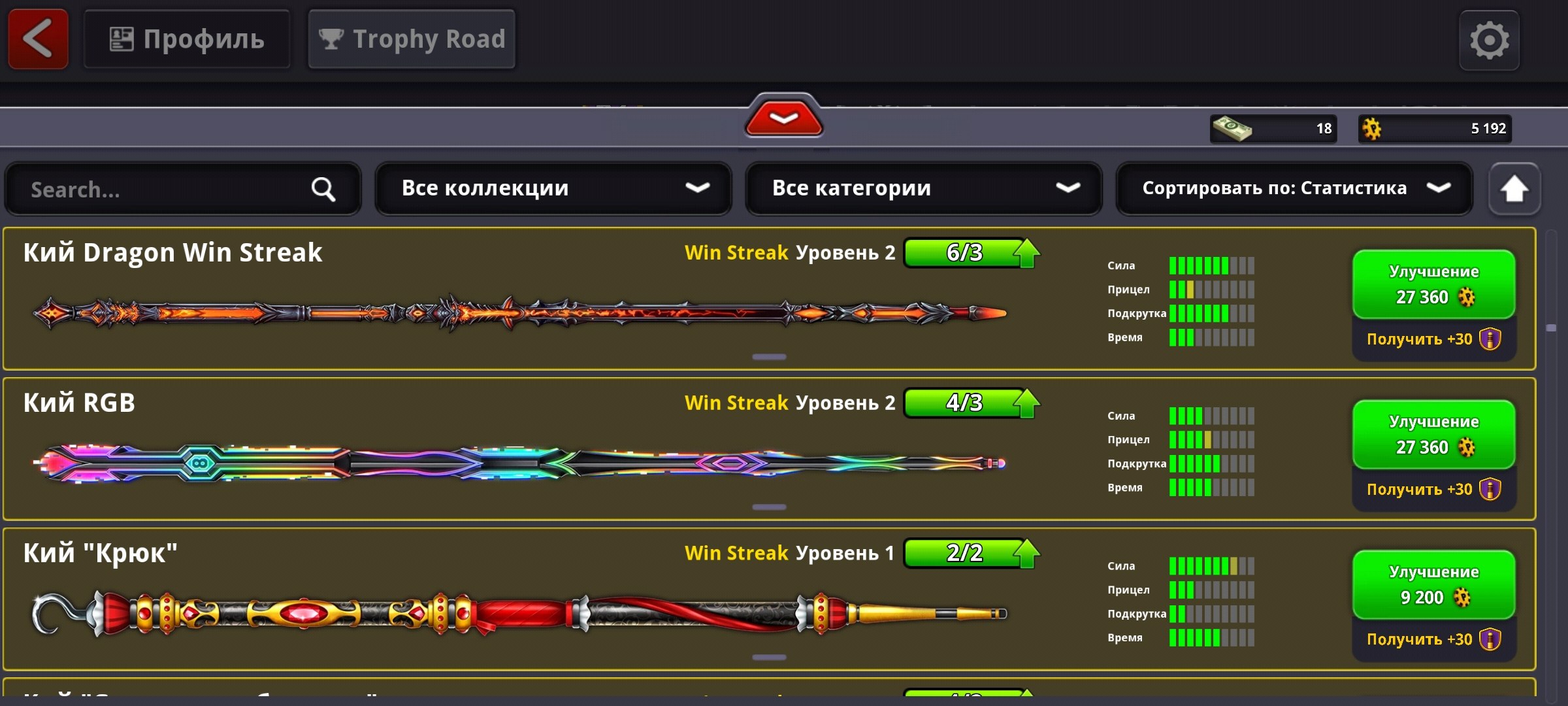This screenshot has height=706, width=1568.
Task: Open the Все коллекции dropdown
Action: tap(553, 188)
